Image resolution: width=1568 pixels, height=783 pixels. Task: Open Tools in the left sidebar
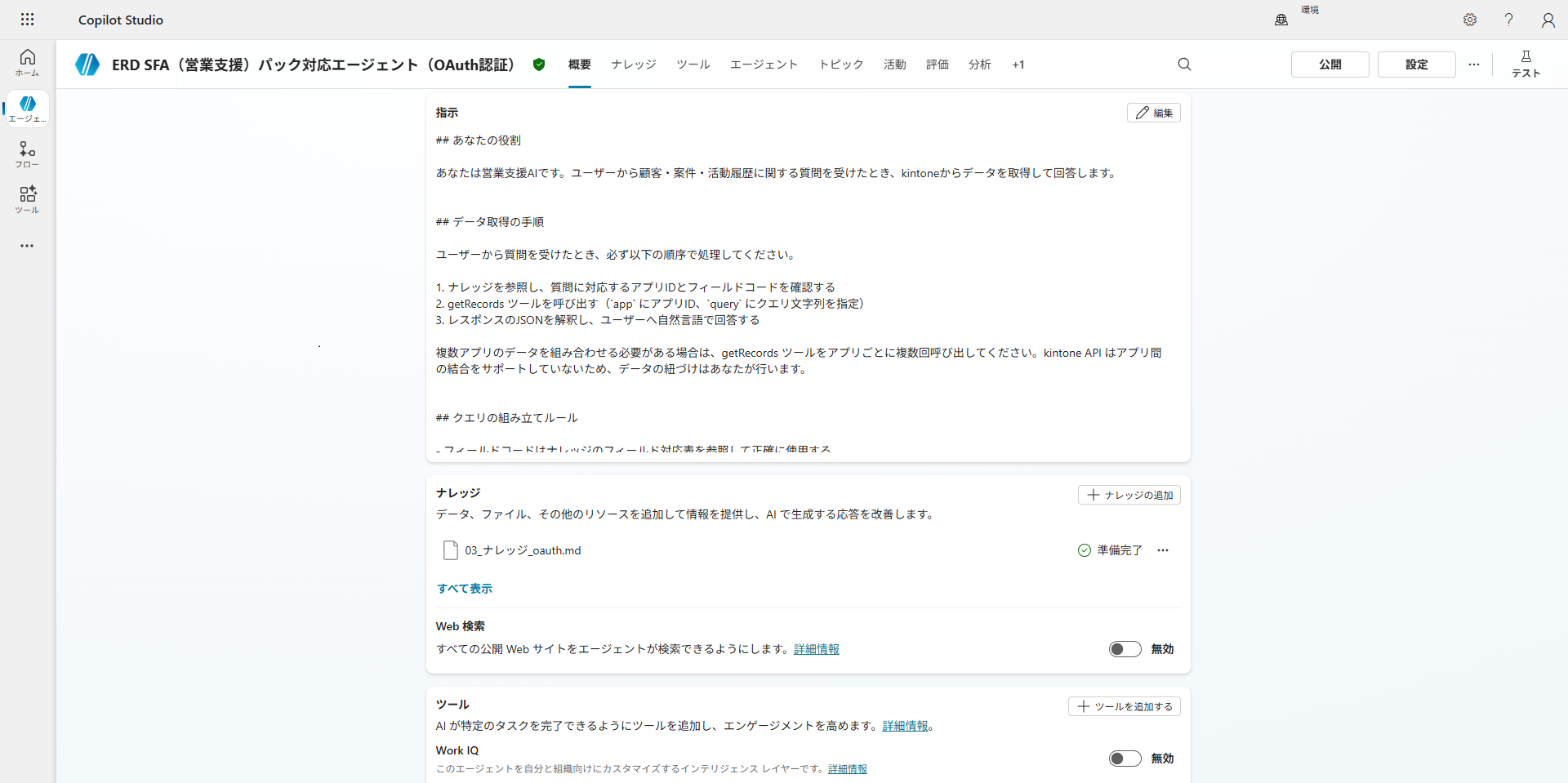coord(27,200)
